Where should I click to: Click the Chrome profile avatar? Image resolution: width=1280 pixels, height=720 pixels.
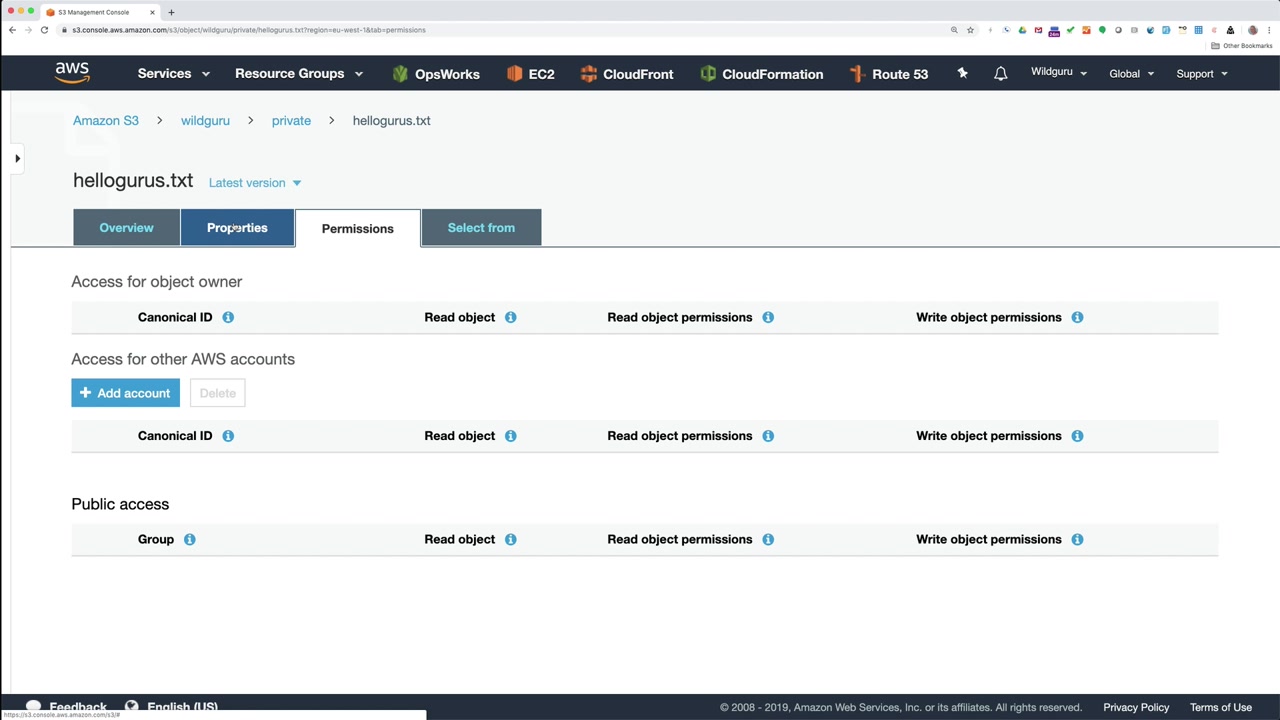pos(1252,30)
